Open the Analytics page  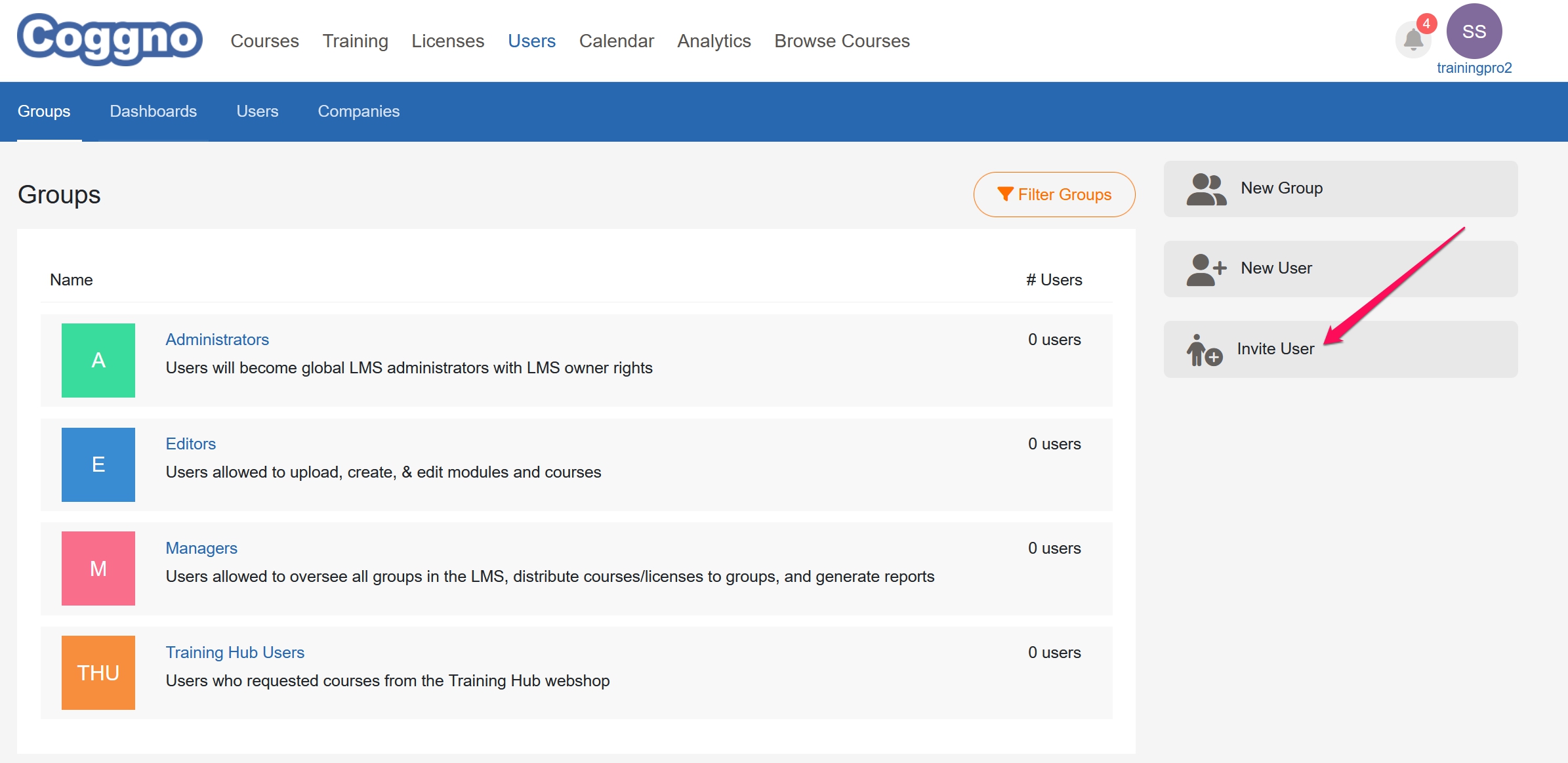click(714, 41)
